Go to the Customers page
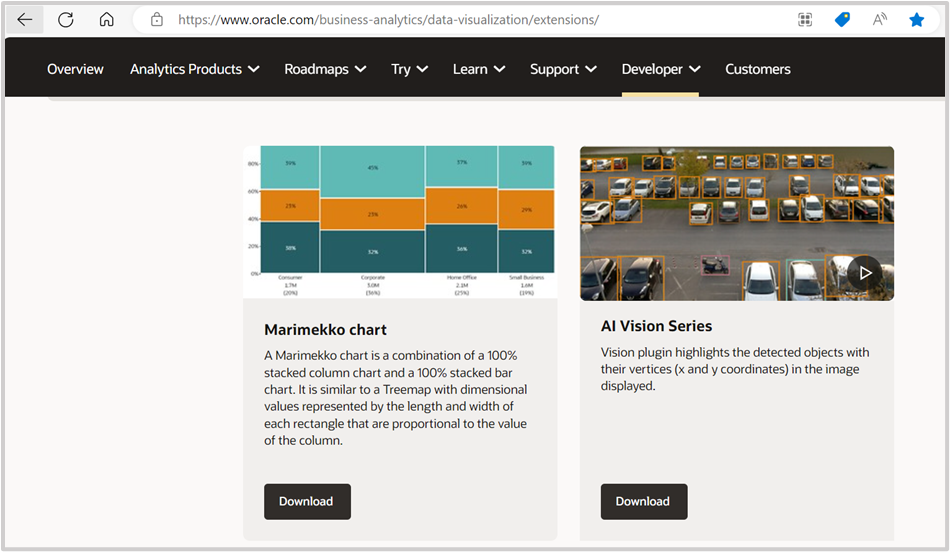Viewport: 950px width, 552px height. [x=758, y=69]
